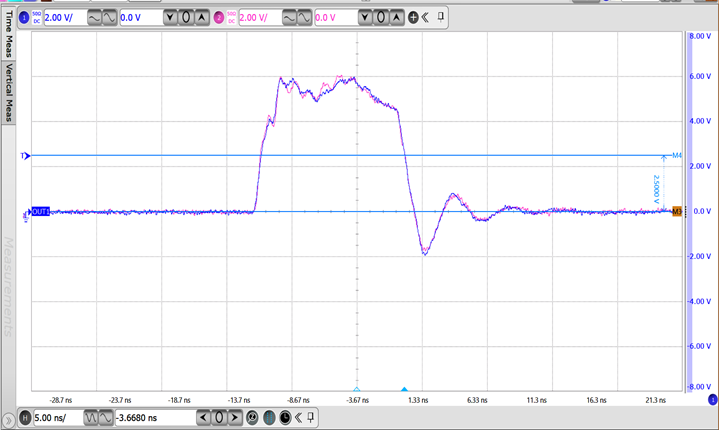Viewport: 719px width, 430px height.
Task: Activate the zoom magnifier icon
Action: coord(252,418)
